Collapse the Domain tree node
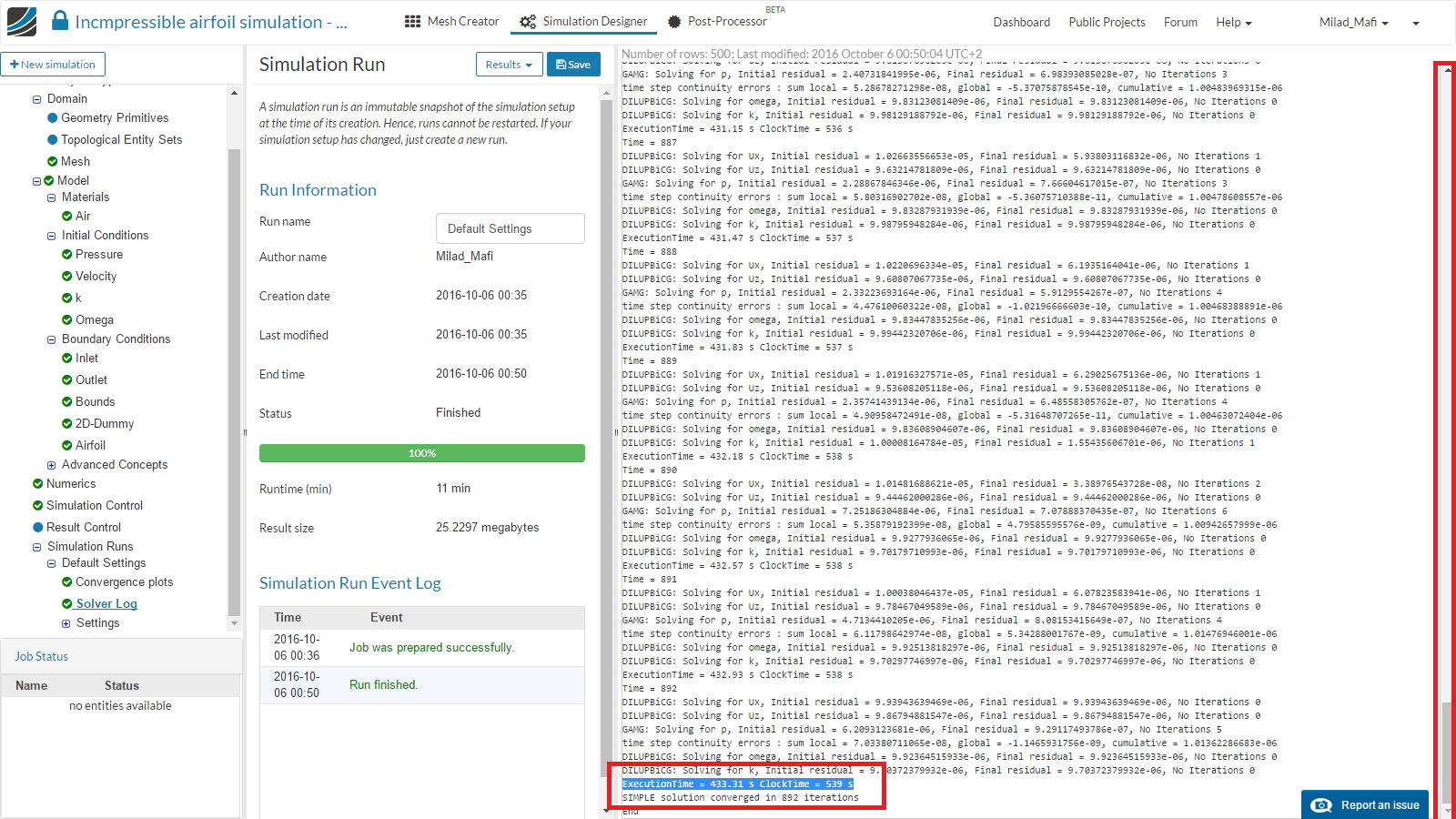The height and width of the screenshot is (819, 1456). pyautogui.click(x=37, y=99)
